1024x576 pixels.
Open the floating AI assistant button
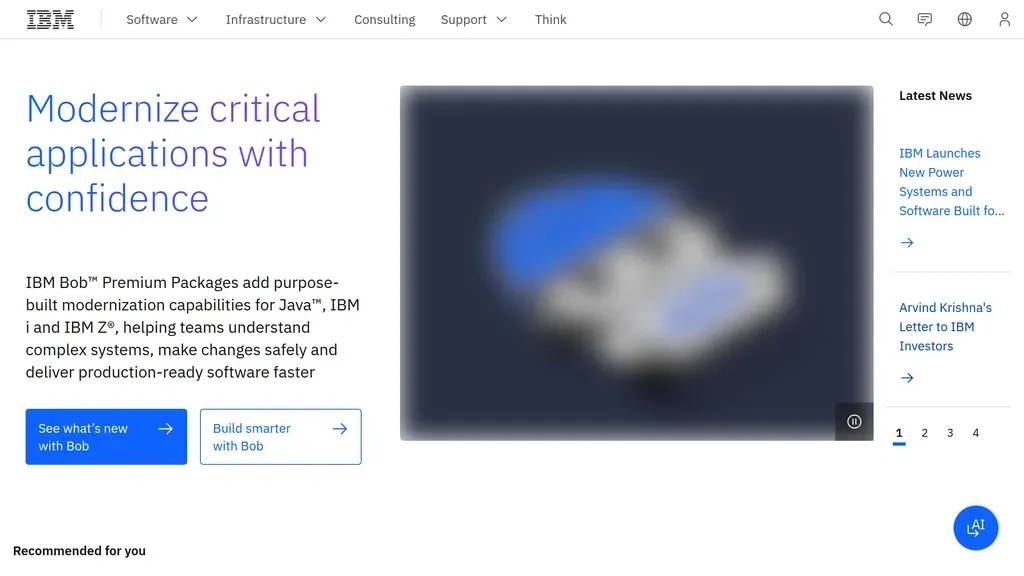point(976,528)
